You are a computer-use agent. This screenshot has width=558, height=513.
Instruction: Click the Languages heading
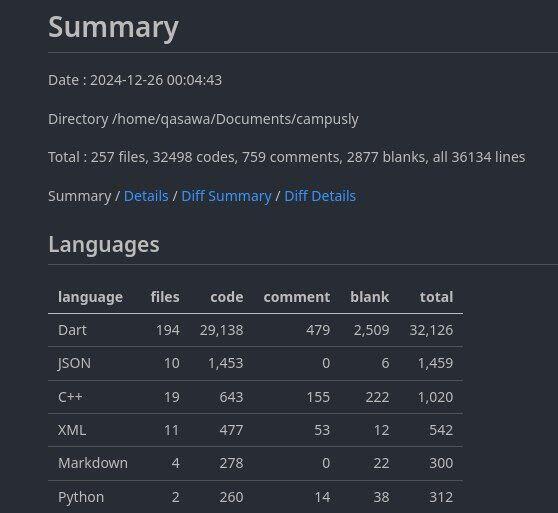click(104, 245)
